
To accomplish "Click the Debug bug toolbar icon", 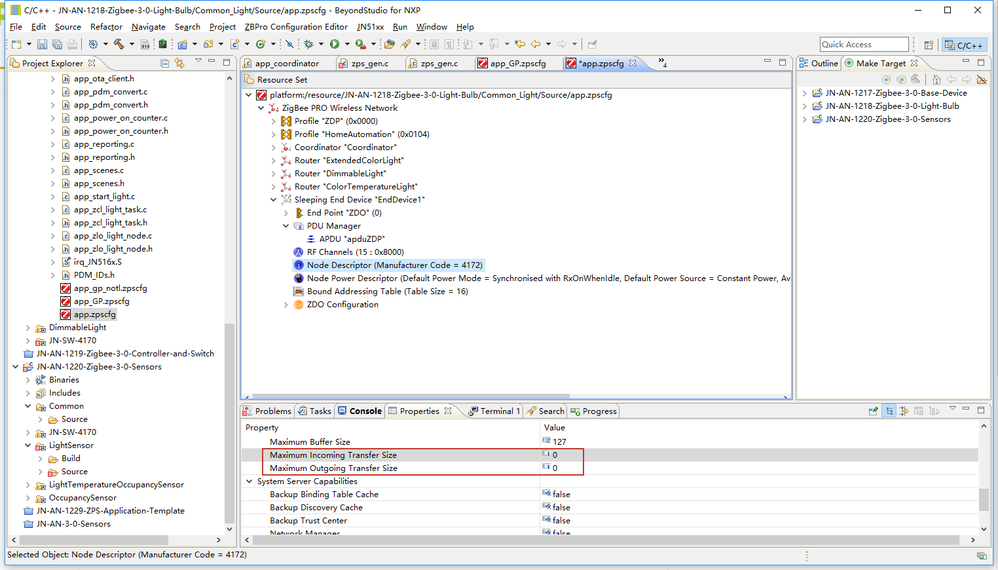I will 309,45.
